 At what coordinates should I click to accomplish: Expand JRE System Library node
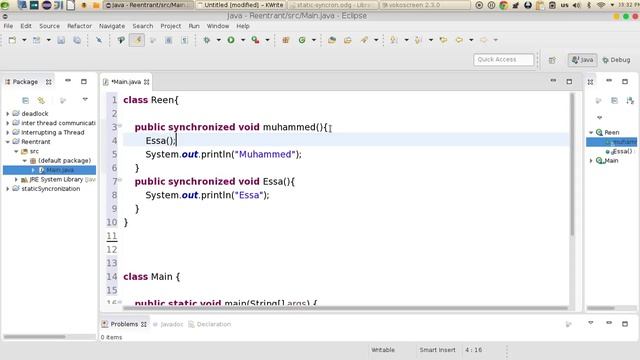pyautogui.click(x=16, y=179)
